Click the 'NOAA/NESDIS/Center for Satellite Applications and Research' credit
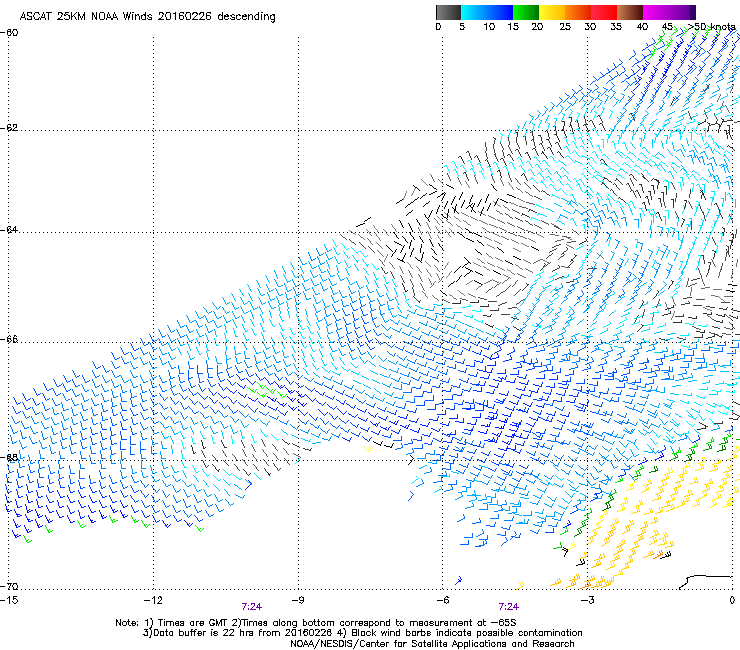The height and width of the screenshot is (650, 740). 432,644
